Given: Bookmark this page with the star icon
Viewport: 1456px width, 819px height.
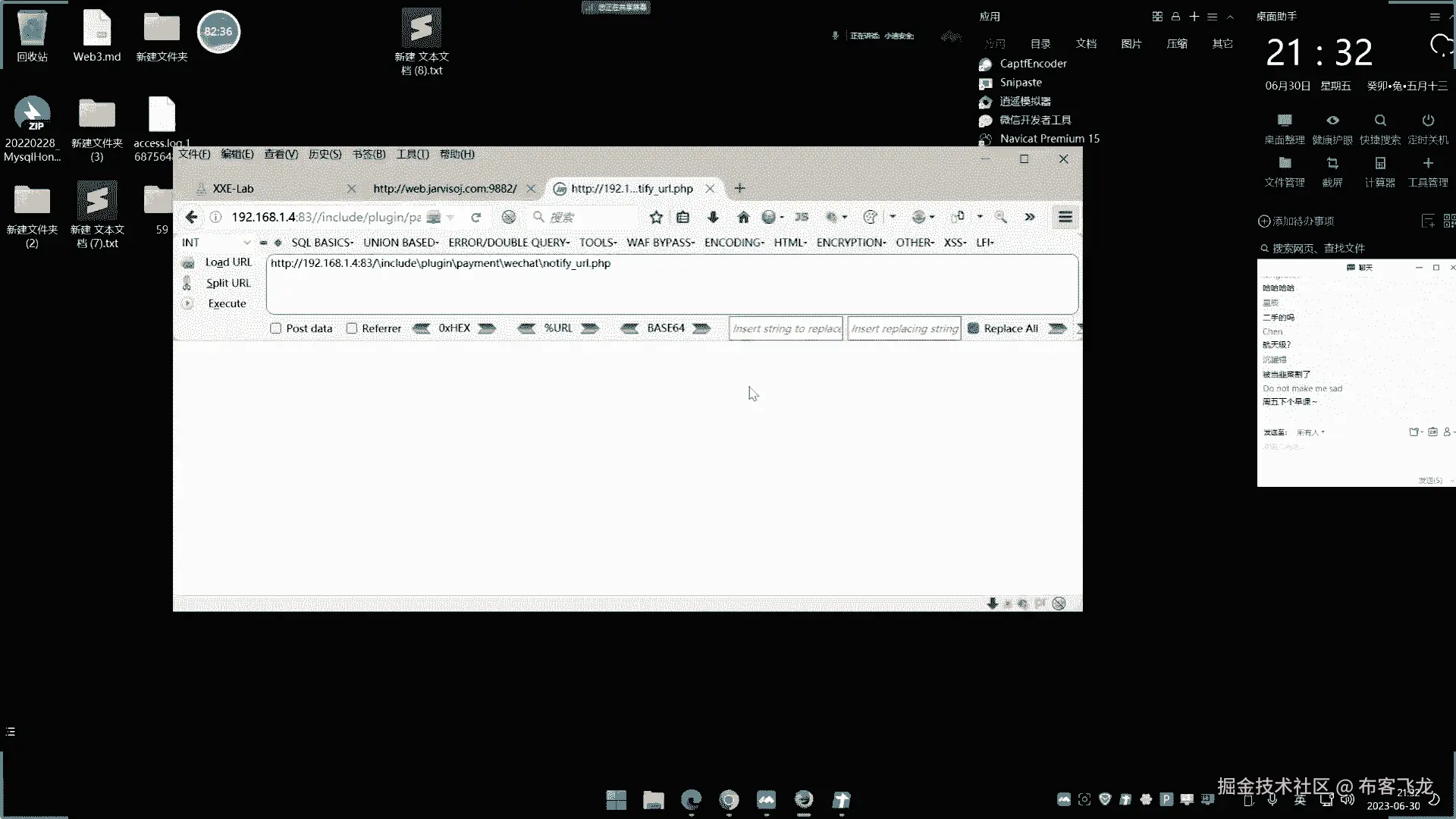Looking at the screenshot, I should [x=656, y=217].
